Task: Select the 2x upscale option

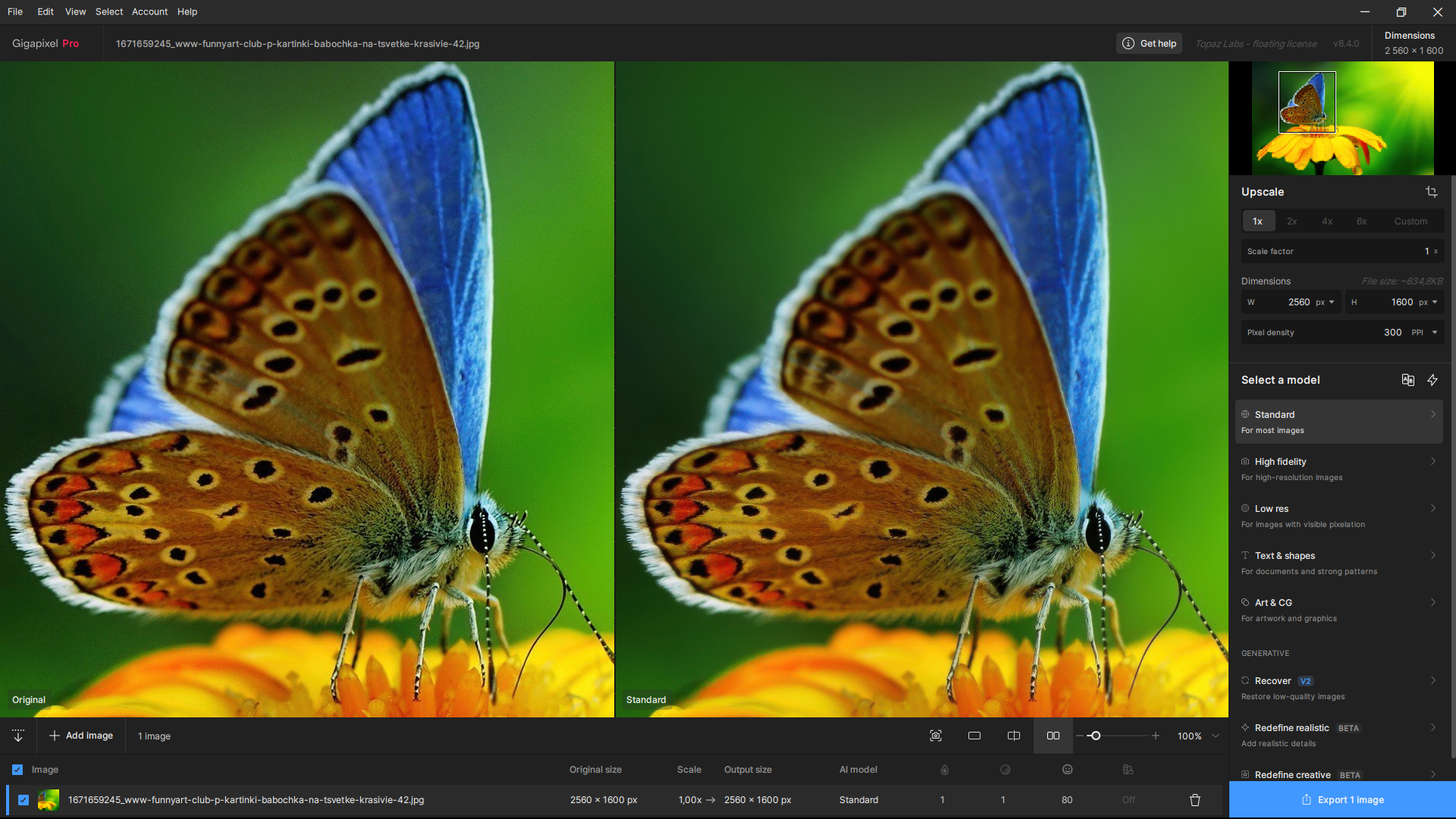Action: [1292, 221]
